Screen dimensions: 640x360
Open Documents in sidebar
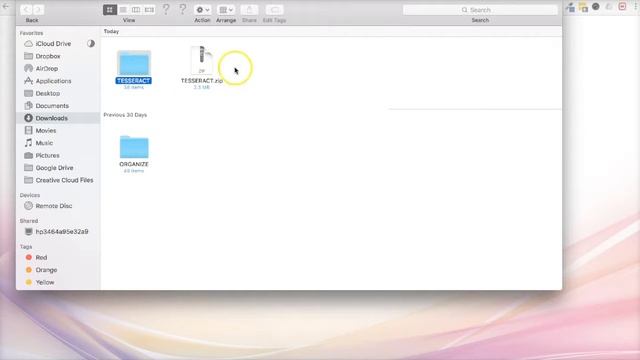(x=52, y=106)
